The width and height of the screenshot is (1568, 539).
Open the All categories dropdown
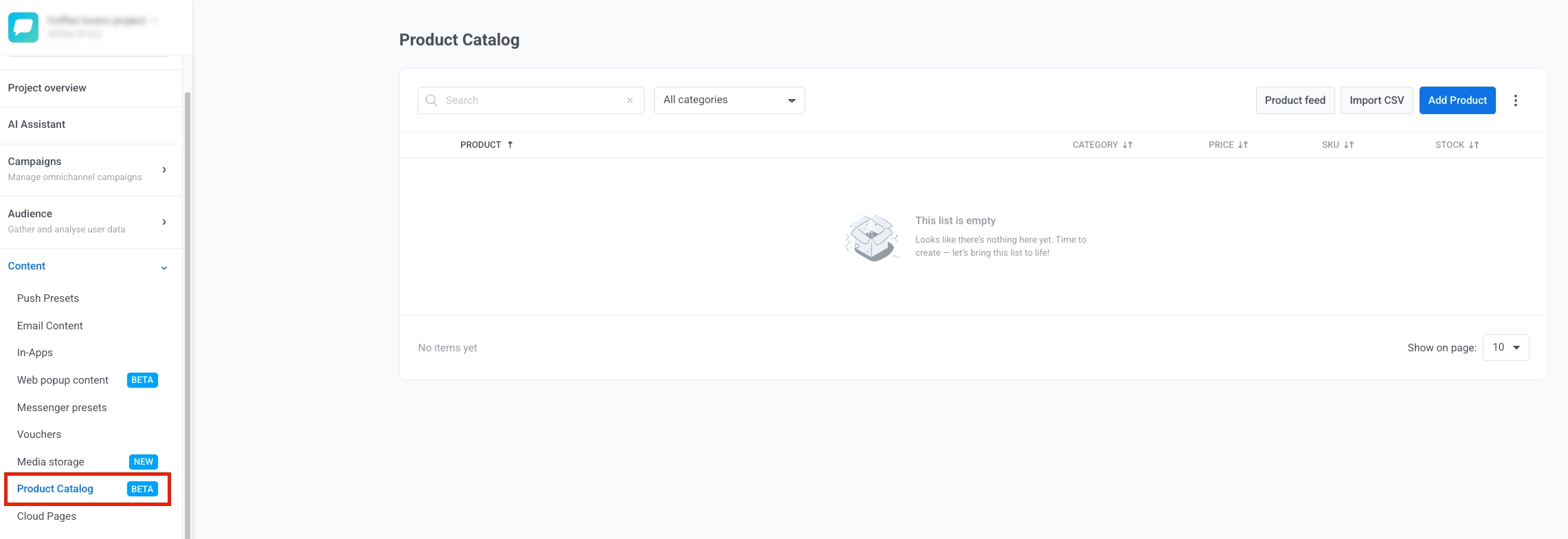click(729, 100)
